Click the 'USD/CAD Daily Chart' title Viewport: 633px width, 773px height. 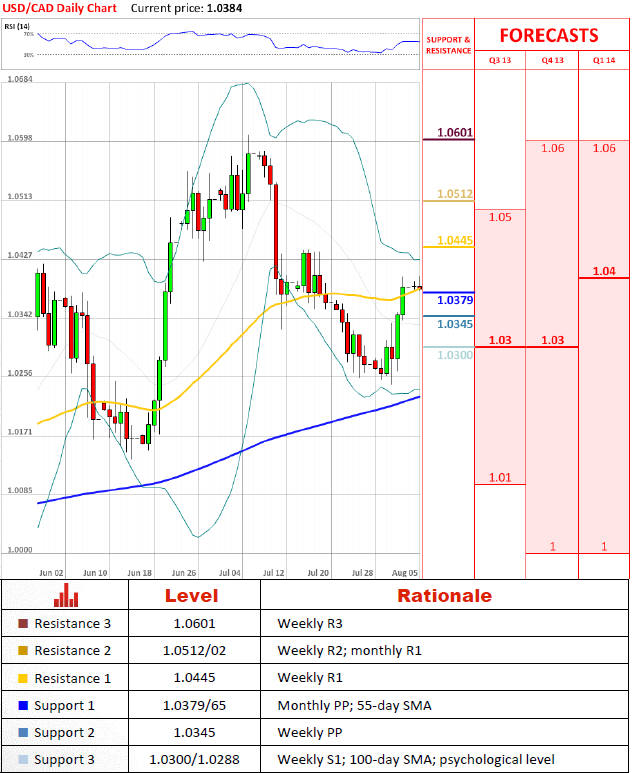[60, 8]
